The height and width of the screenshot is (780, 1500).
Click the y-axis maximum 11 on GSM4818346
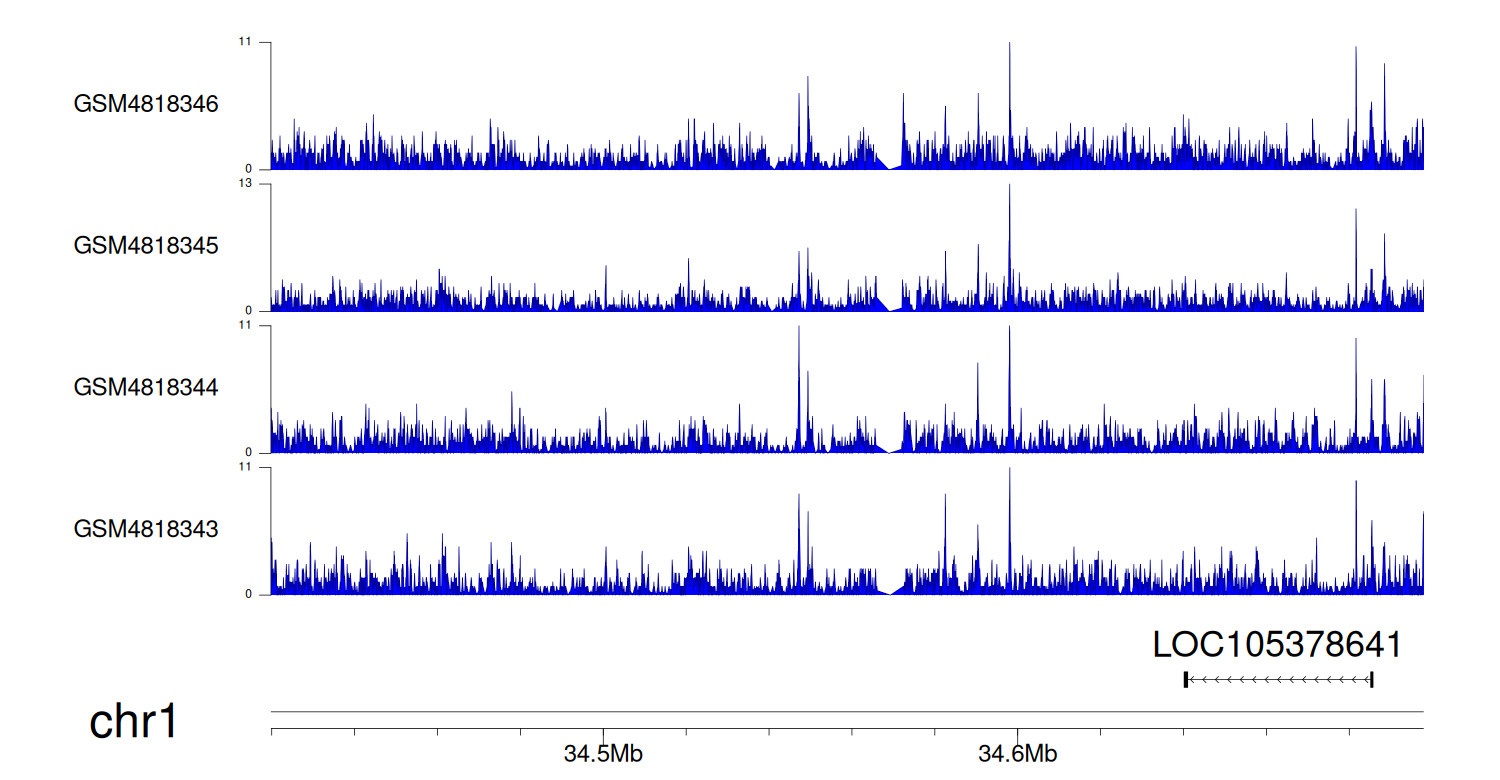pyautogui.click(x=245, y=42)
